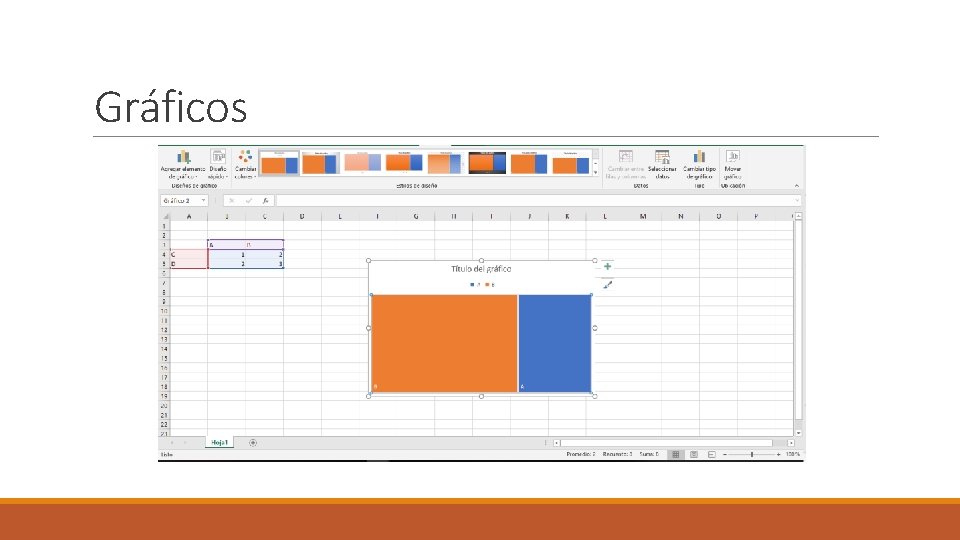Click the vertical scrollbar down arrow

pyautogui.click(x=798, y=433)
